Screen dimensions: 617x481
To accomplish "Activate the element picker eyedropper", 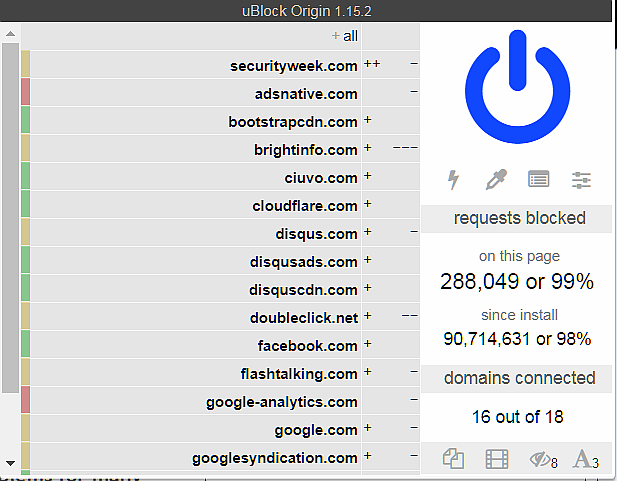I will [x=496, y=180].
